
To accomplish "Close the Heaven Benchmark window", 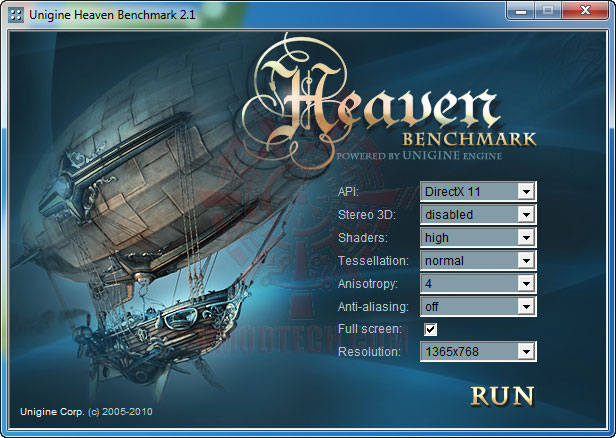I will pyautogui.click(x=585, y=11).
